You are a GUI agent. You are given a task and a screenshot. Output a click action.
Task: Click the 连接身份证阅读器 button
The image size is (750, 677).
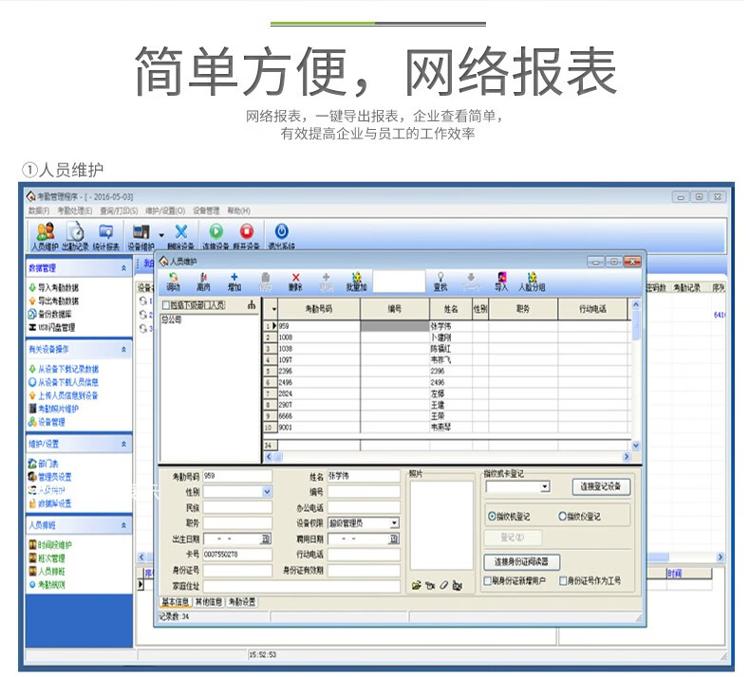tap(521, 561)
